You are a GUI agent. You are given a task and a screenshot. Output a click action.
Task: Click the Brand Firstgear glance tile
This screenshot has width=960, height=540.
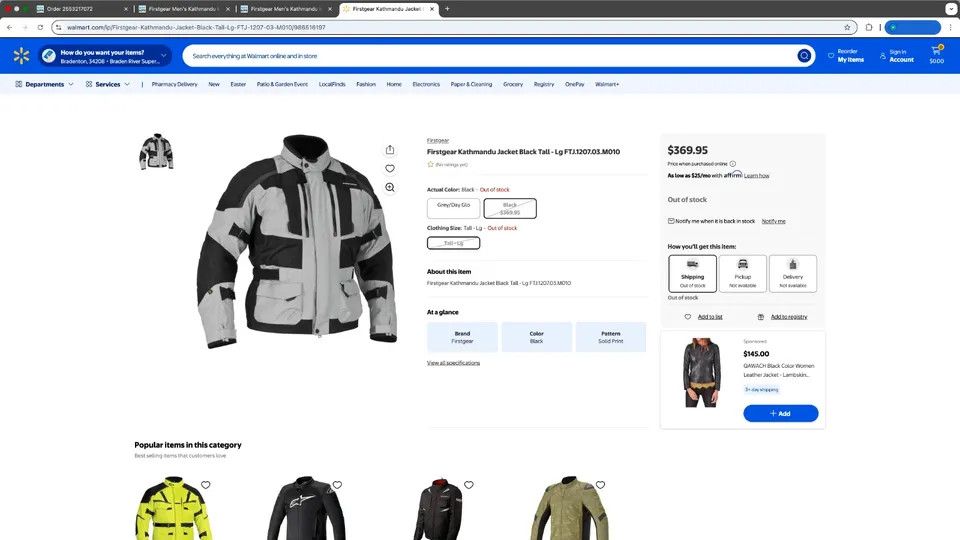(462, 337)
